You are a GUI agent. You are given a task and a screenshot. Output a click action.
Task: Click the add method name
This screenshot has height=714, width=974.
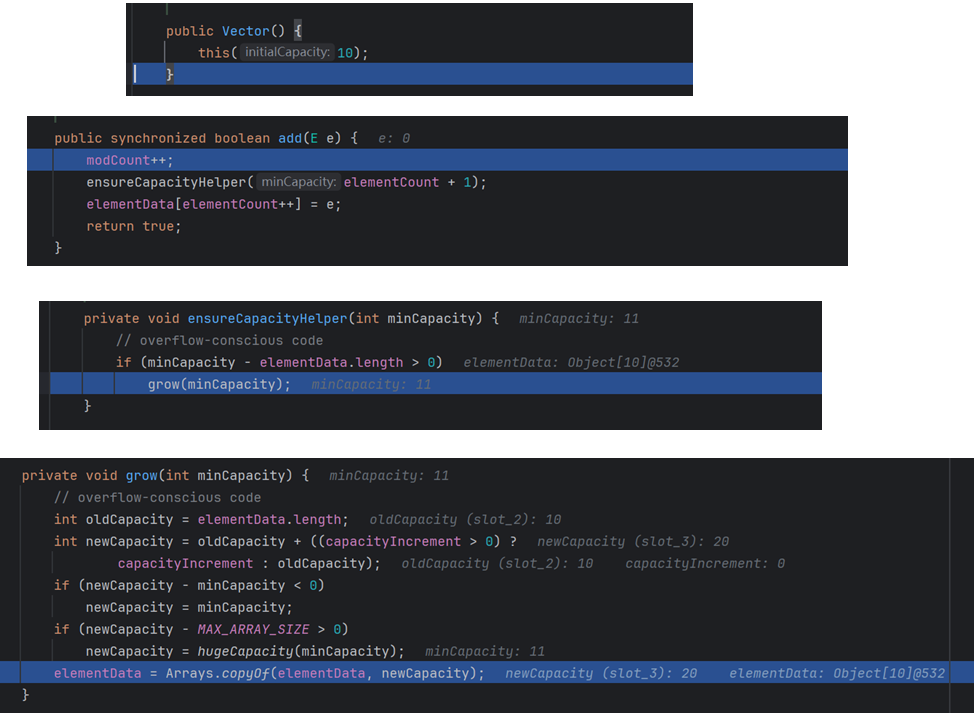pos(289,138)
